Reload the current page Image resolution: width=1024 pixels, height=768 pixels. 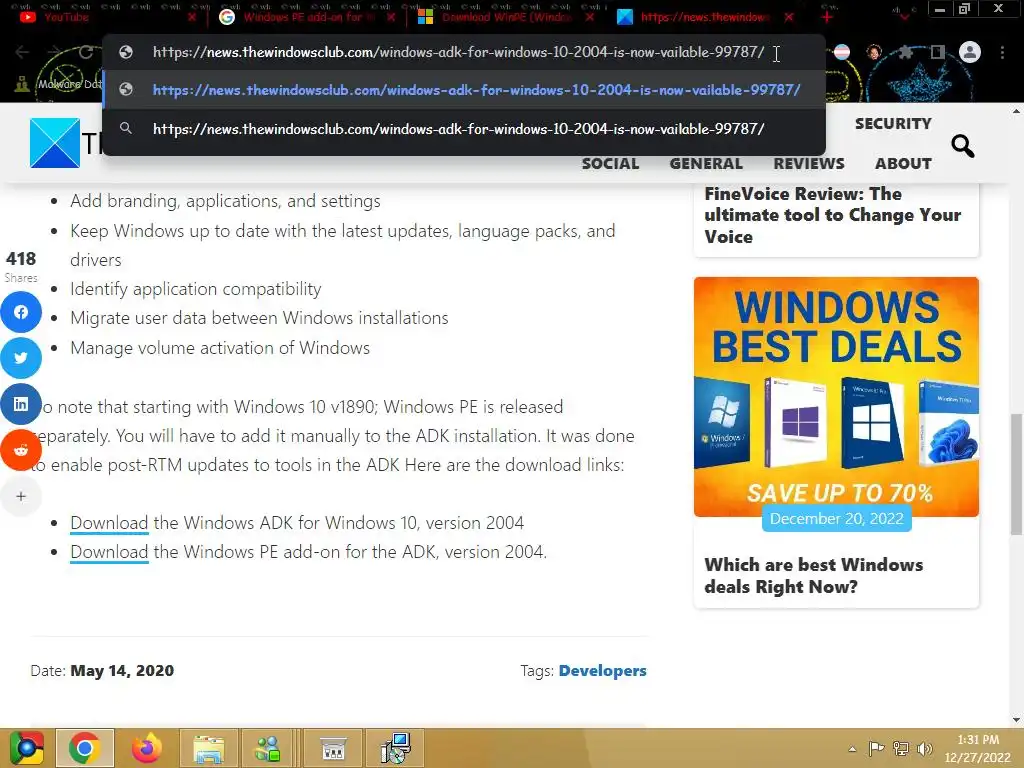point(86,52)
